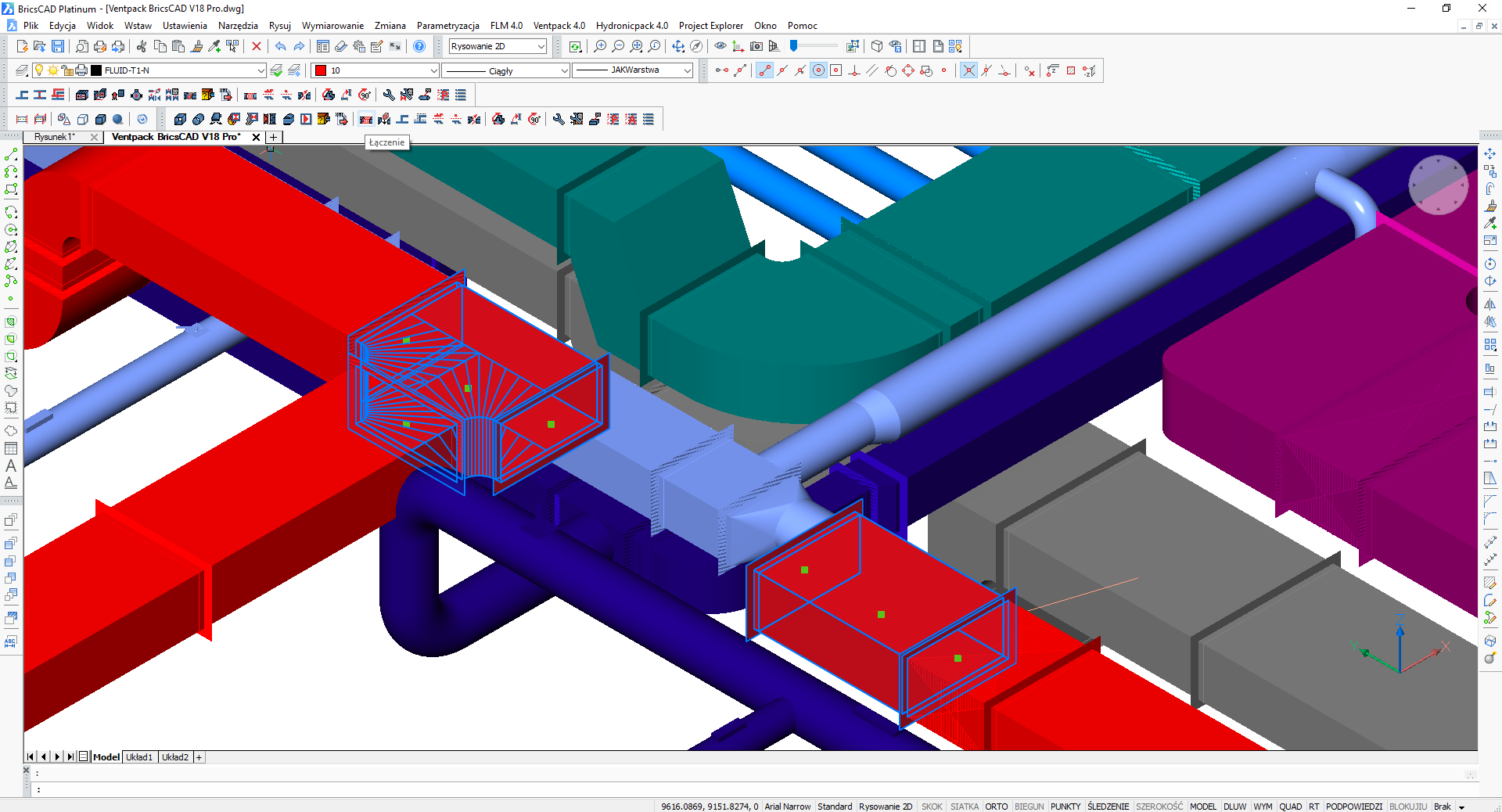Click the red color 10 swatch
This screenshot has height=812, width=1502.
321,71
